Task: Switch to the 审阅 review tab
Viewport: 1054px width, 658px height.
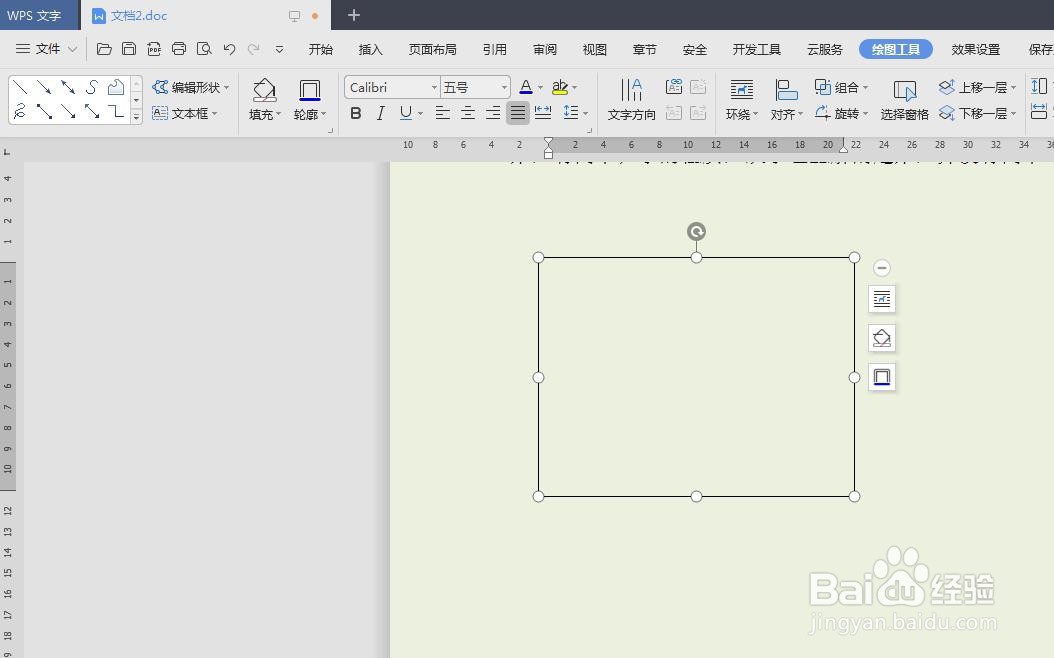Action: pos(544,50)
